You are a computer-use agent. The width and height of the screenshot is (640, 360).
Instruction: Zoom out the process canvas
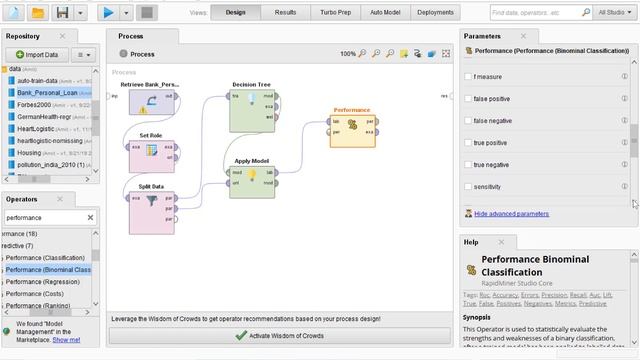tap(390, 53)
